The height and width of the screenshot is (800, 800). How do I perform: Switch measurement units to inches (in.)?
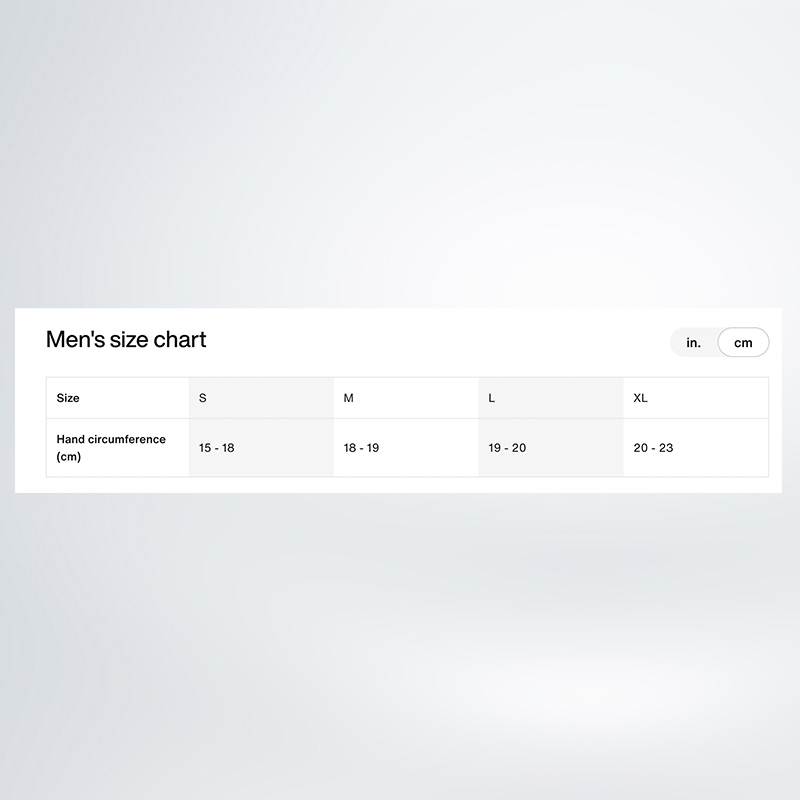[693, 342]
